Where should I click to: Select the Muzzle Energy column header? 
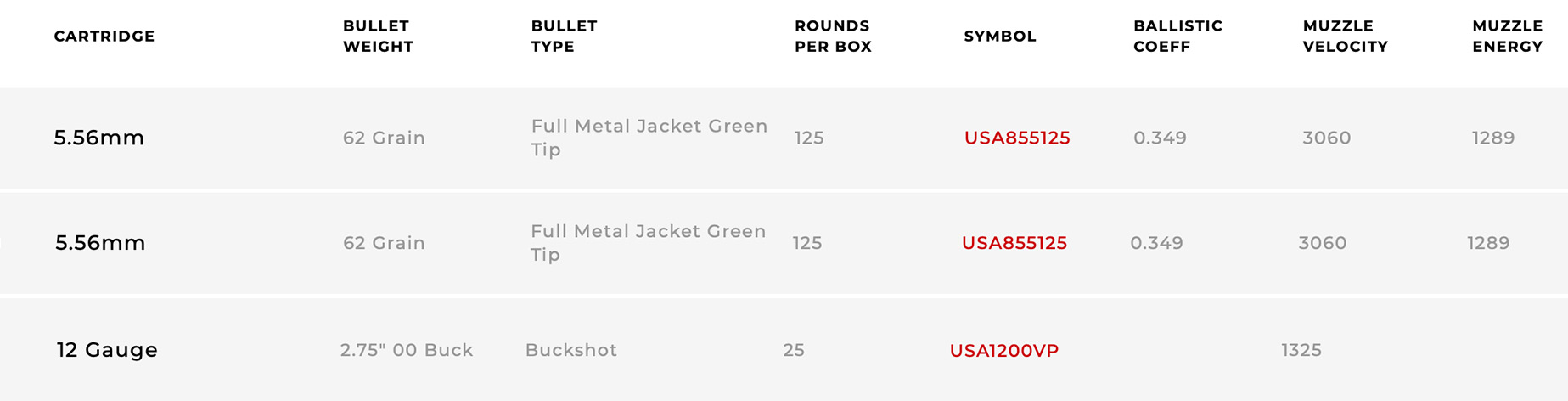[1507, 37]
